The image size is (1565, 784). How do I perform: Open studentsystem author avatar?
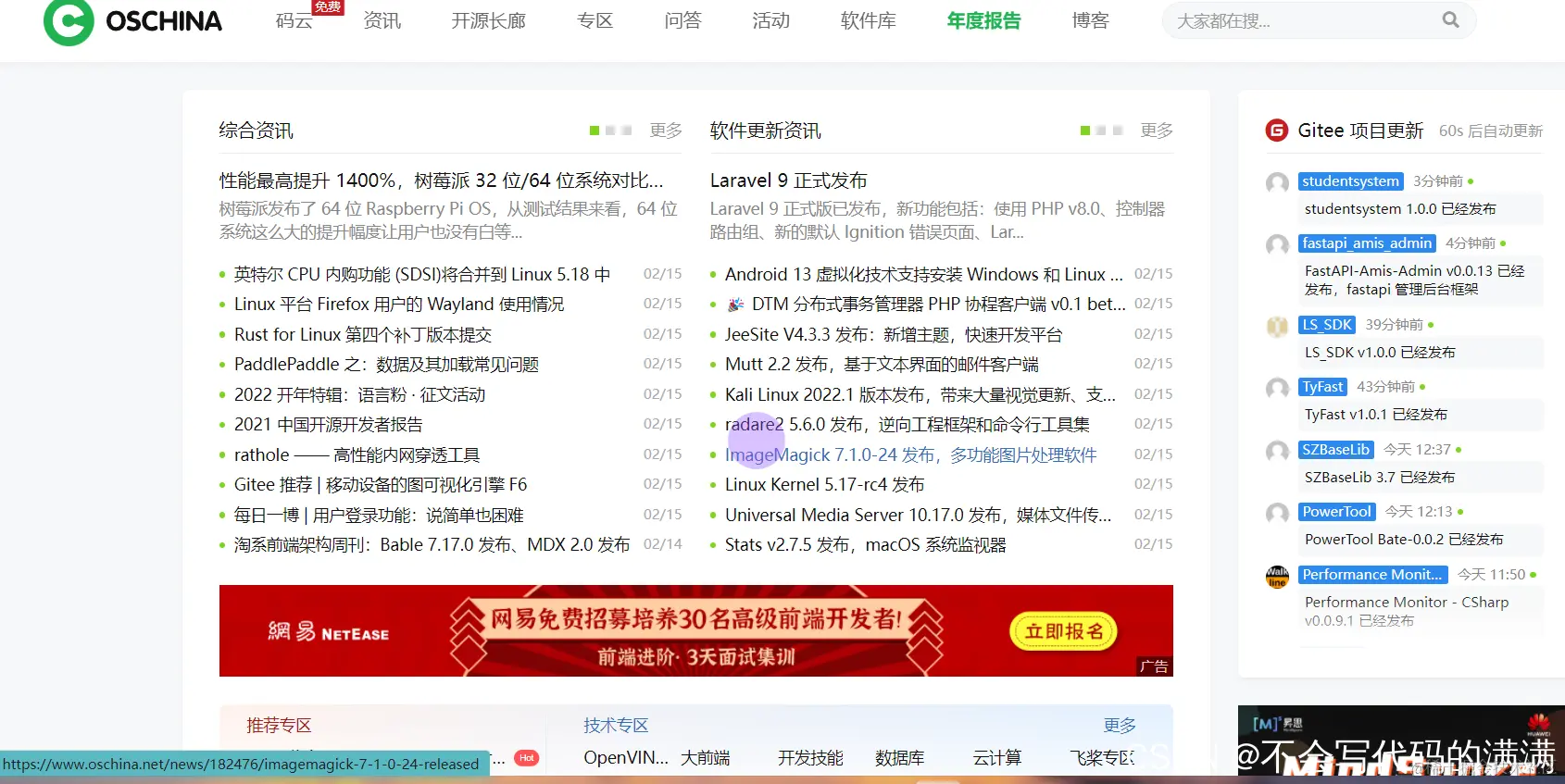1277,182
